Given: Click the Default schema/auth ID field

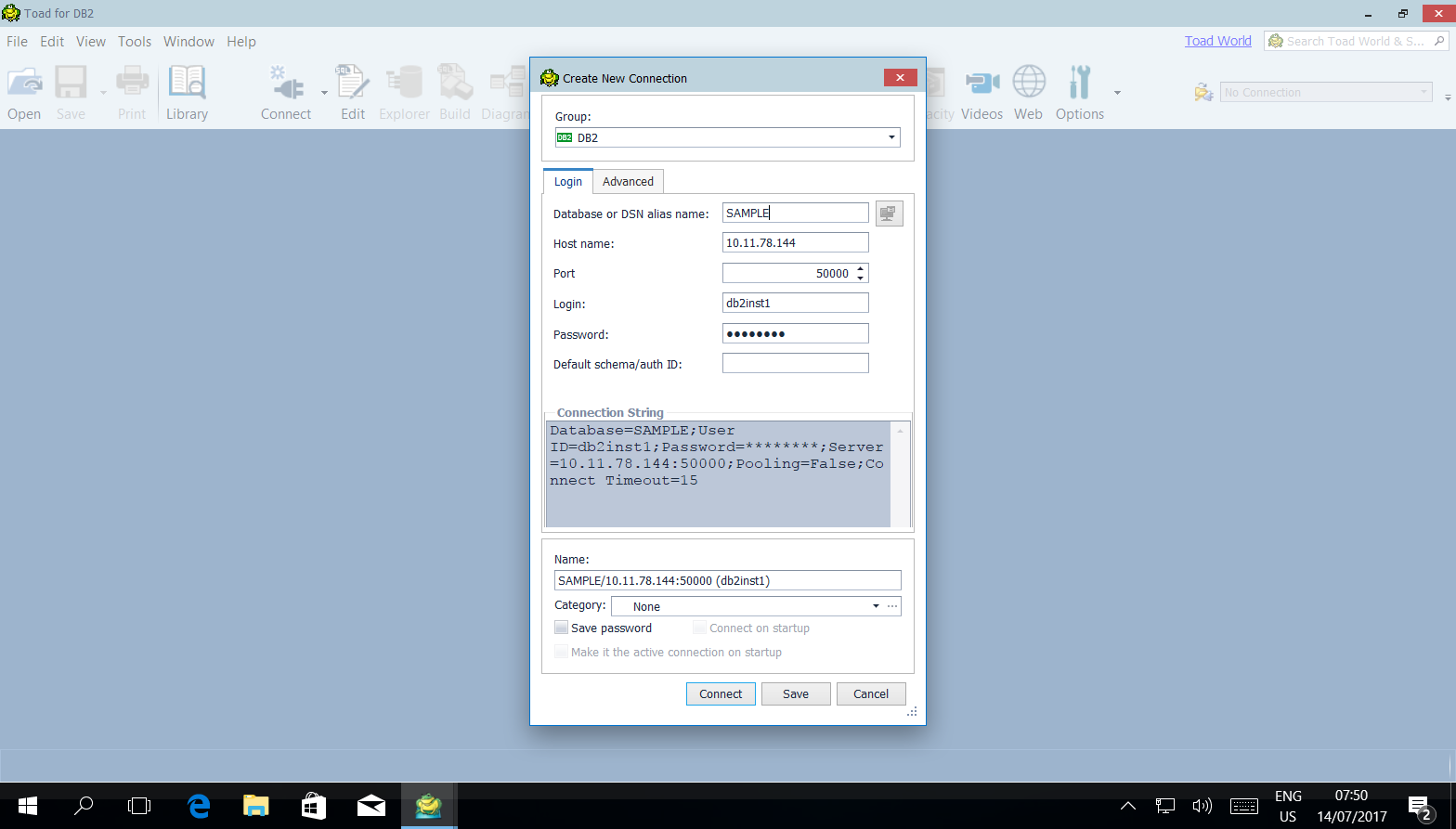Looking at the screenshot, I should 796,363.
